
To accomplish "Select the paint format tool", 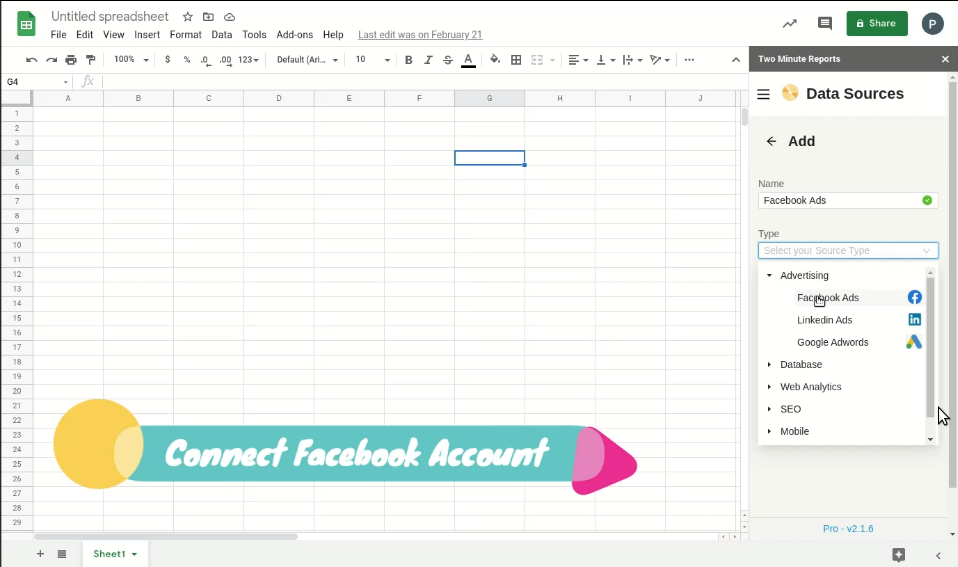I will 90,59.
